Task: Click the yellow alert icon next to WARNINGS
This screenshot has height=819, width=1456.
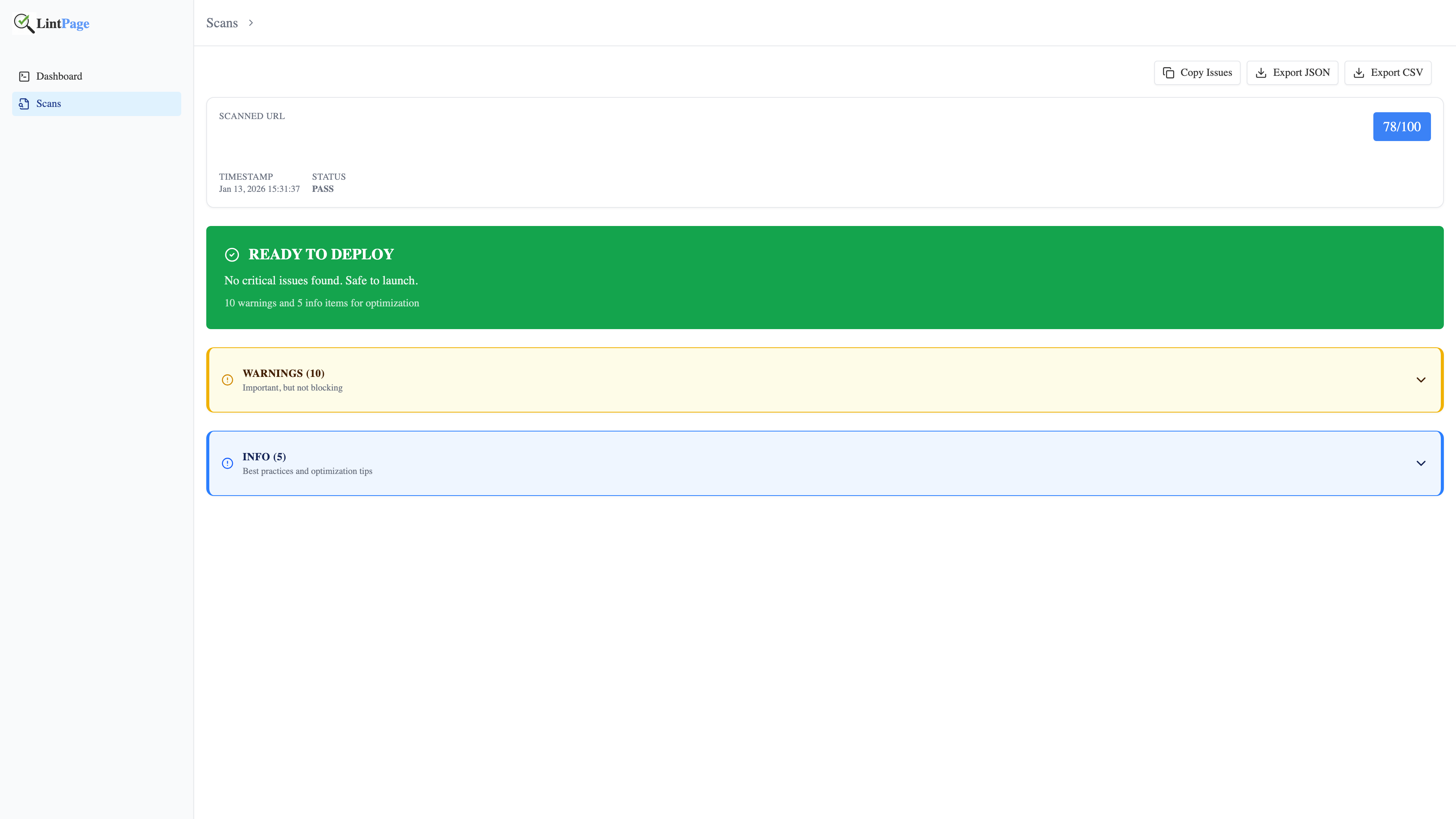Action: (x=227, y=379)
